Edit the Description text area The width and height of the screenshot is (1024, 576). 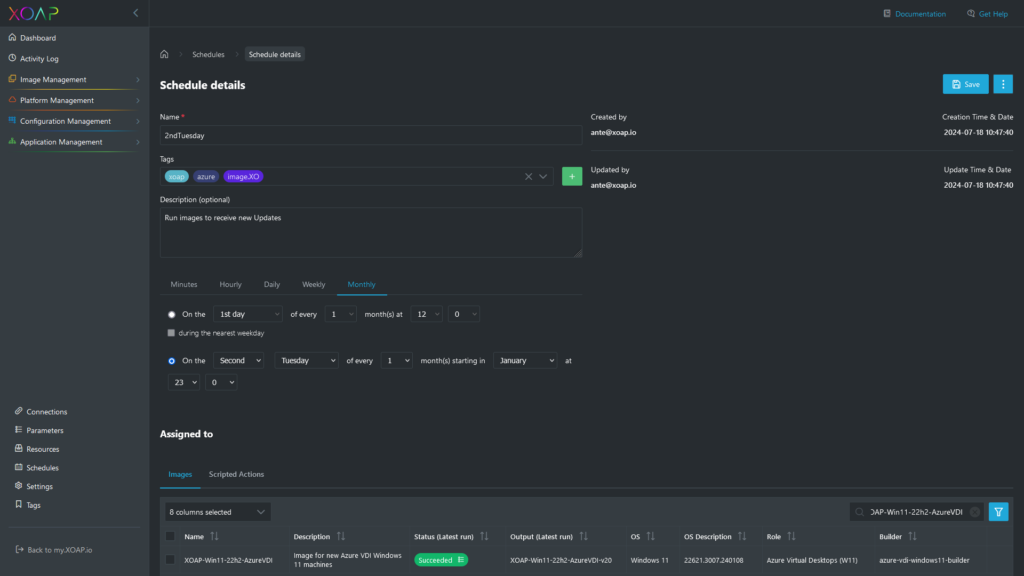pyautogui.click(x=370, y=232)
